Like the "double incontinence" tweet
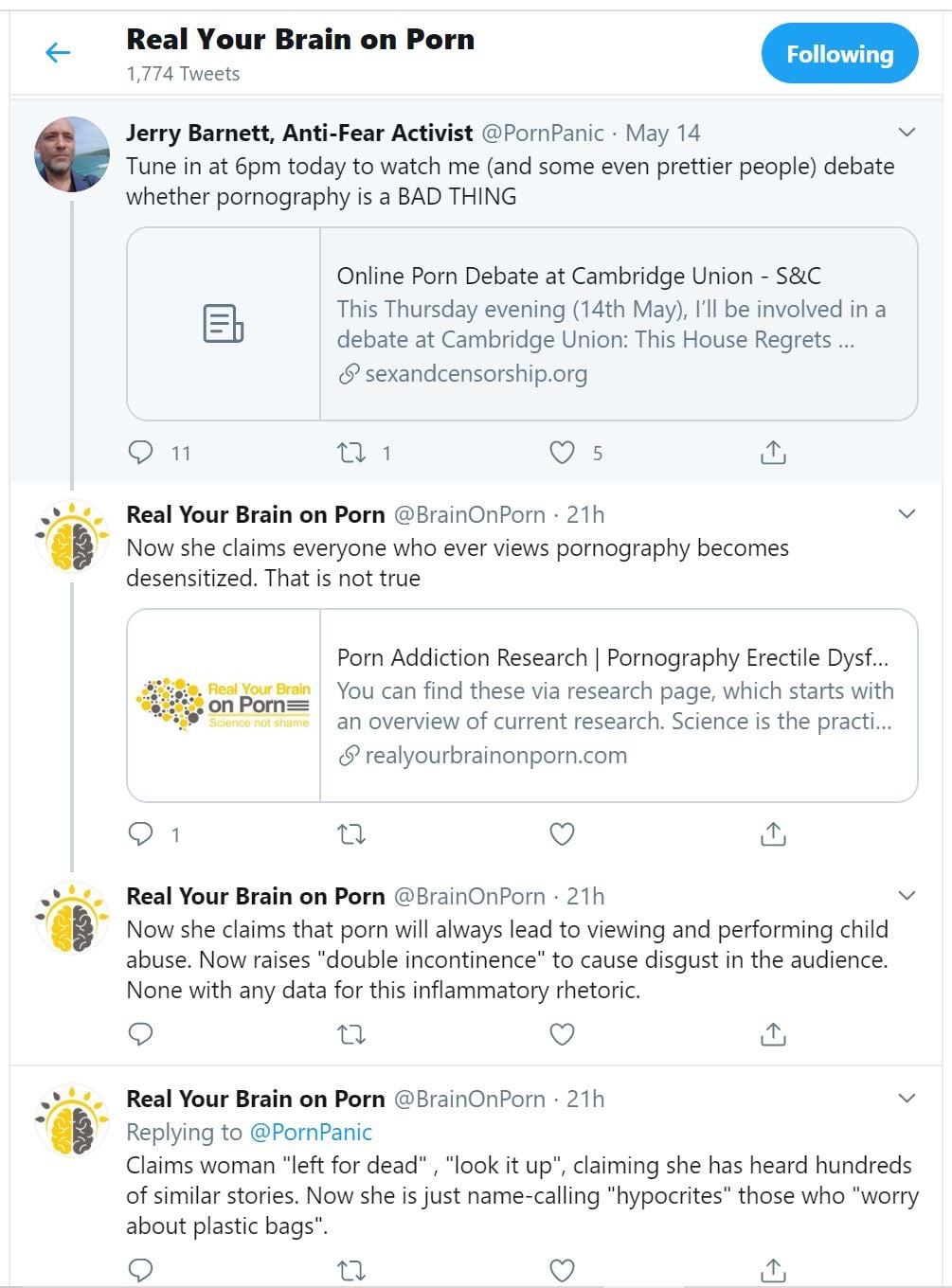This screenshot has height=1288, width=952. (562, 1033)
